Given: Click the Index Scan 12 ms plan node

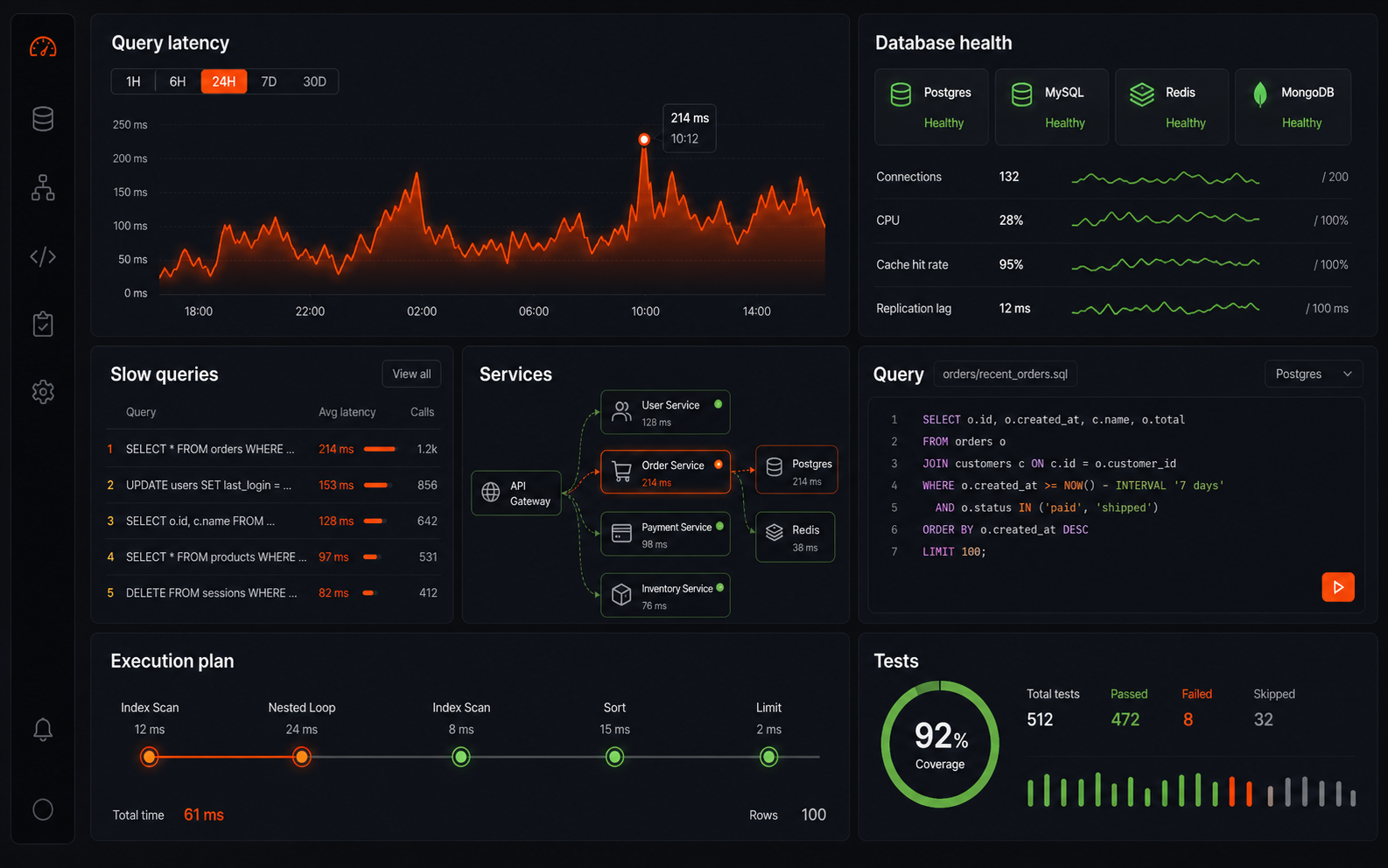Looking at the screenshot, I should click(x=150, y=757).
